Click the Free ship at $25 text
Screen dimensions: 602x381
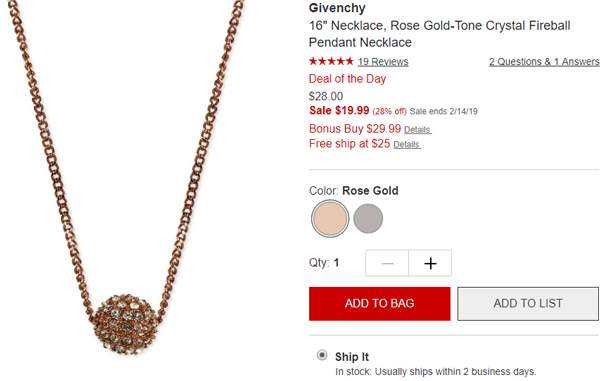(x=349, y=144)
